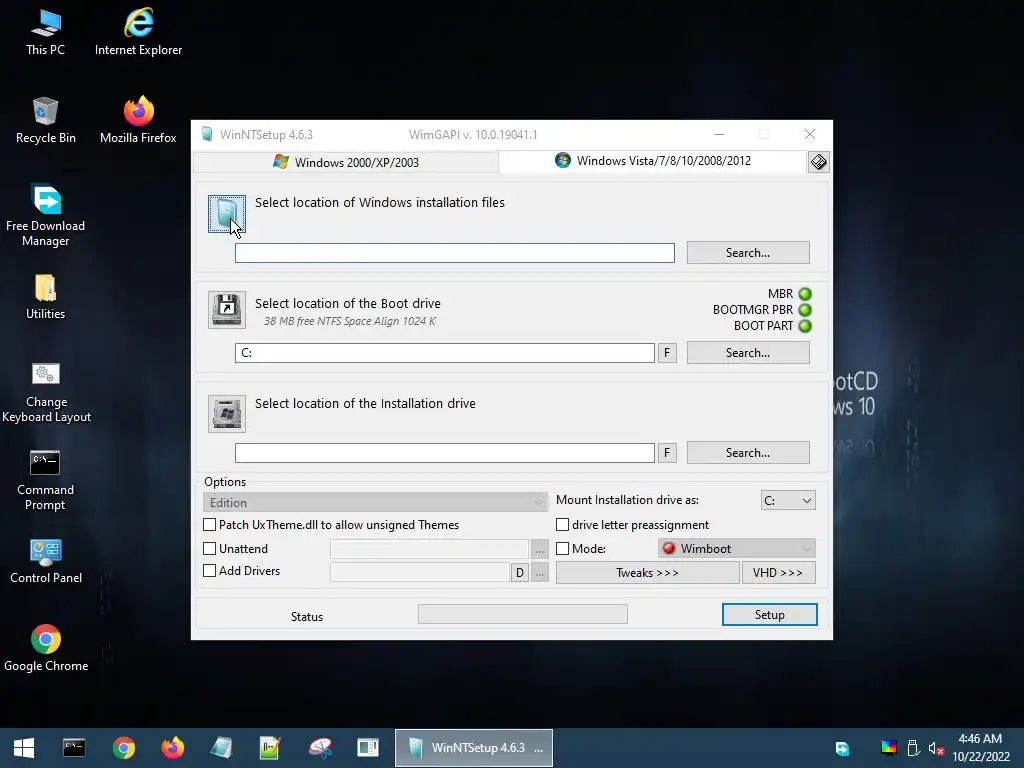
Task: Open the VHD >>> options
Action: pyautogui.click(x=778, y=573)
